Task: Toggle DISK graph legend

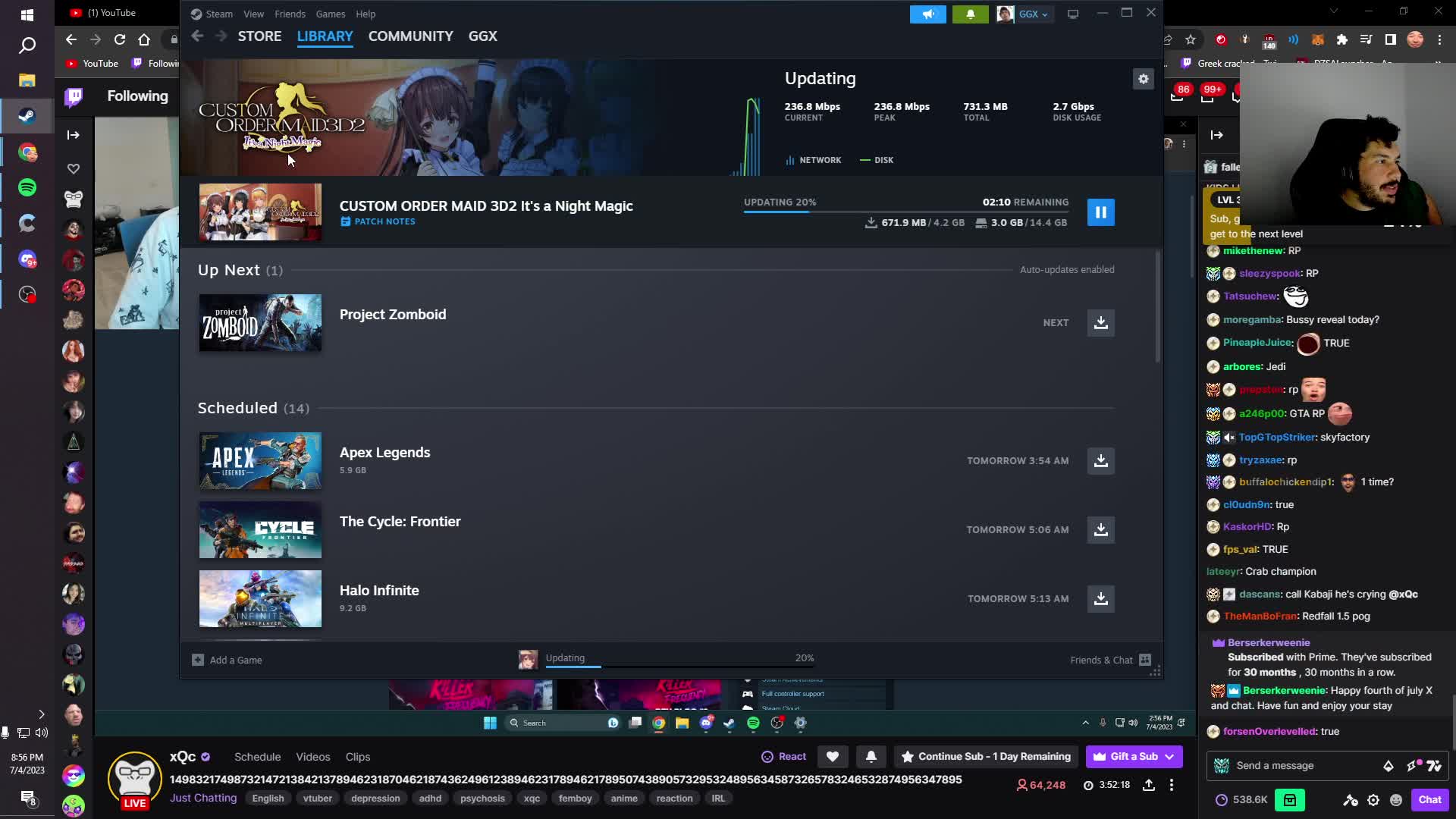Action: (x=877, y=160)
